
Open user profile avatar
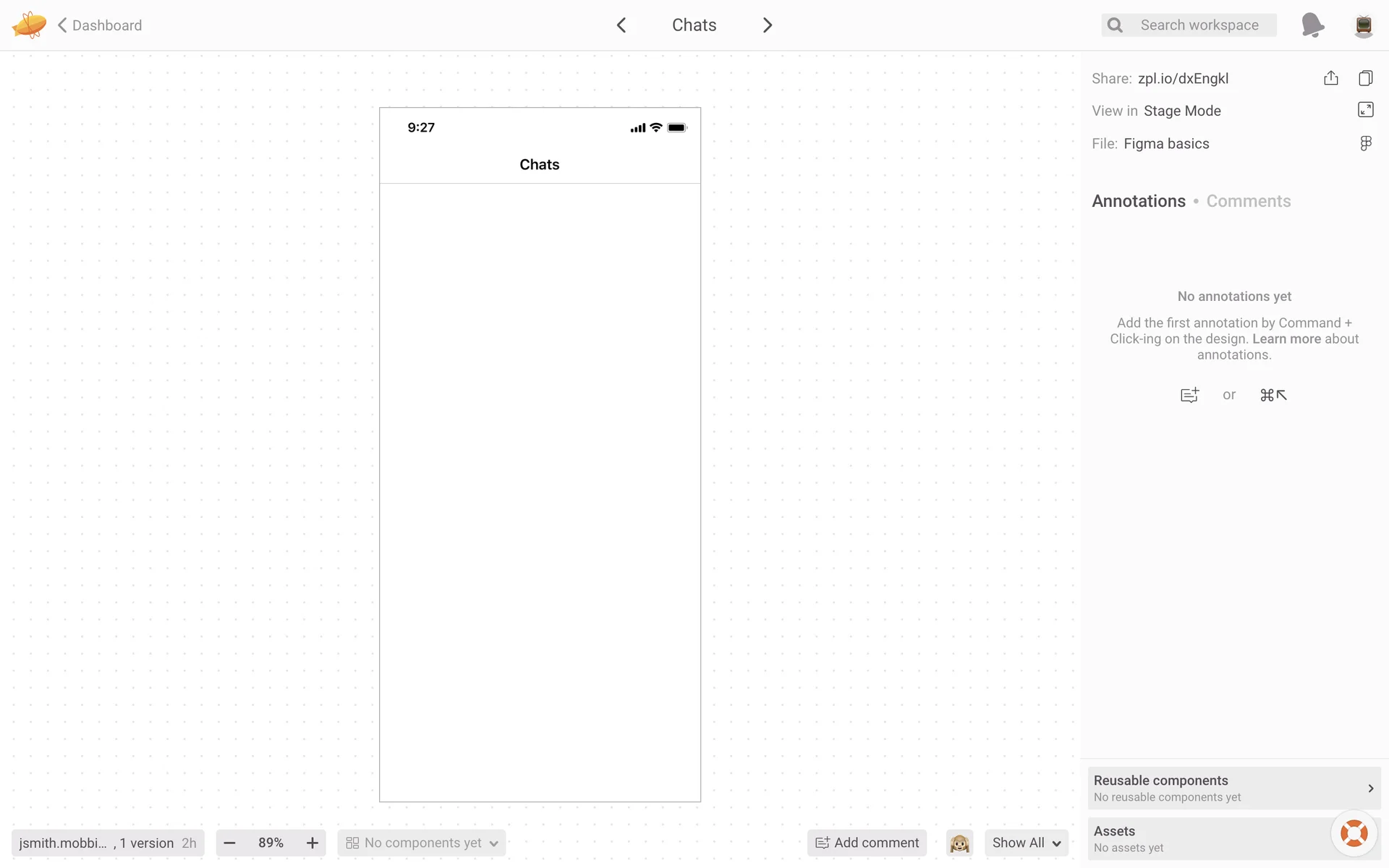click(x=1364, y=25)
